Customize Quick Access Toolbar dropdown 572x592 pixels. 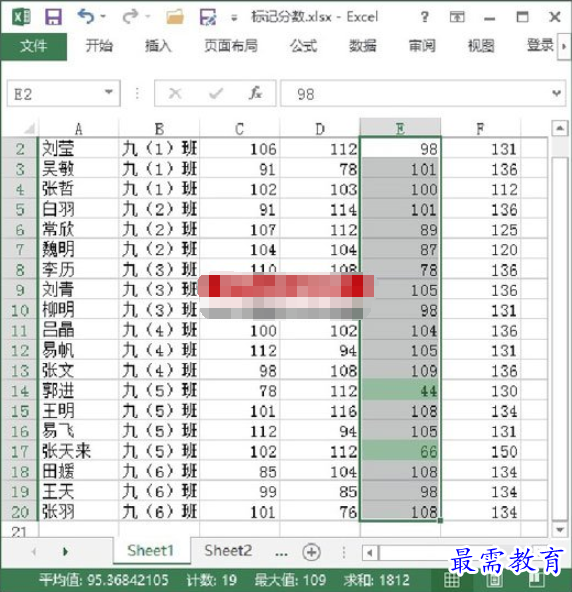(x=234, y=17)
